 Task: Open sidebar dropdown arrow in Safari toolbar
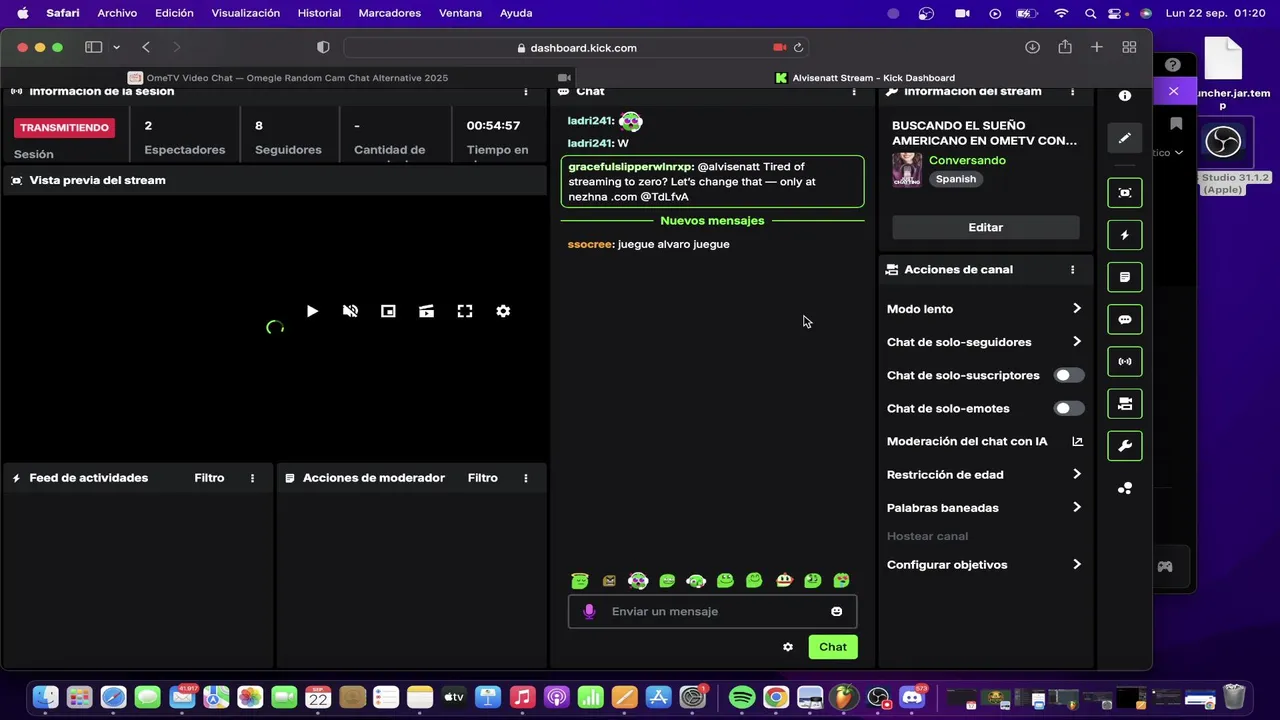116,47
